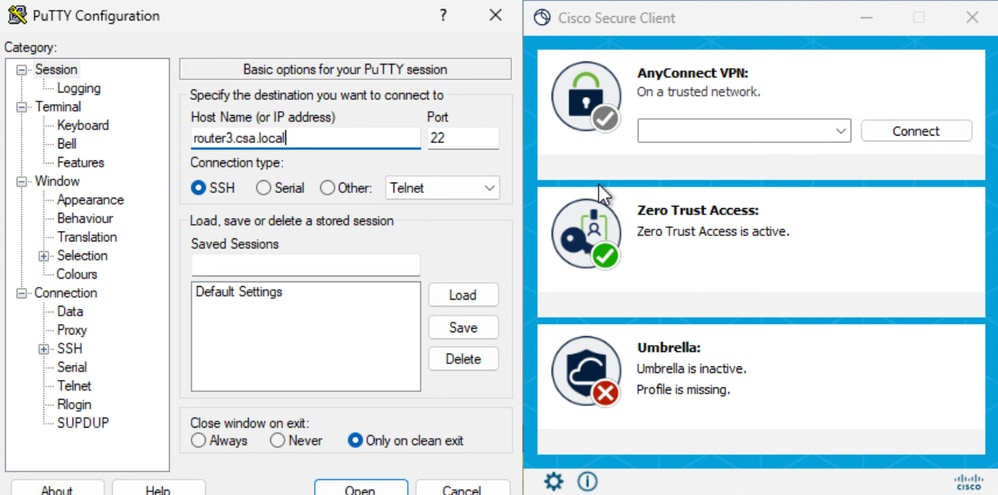The image size is (998, 495).
Task: Click the About button in PuTTY
Action: [57, 487]
